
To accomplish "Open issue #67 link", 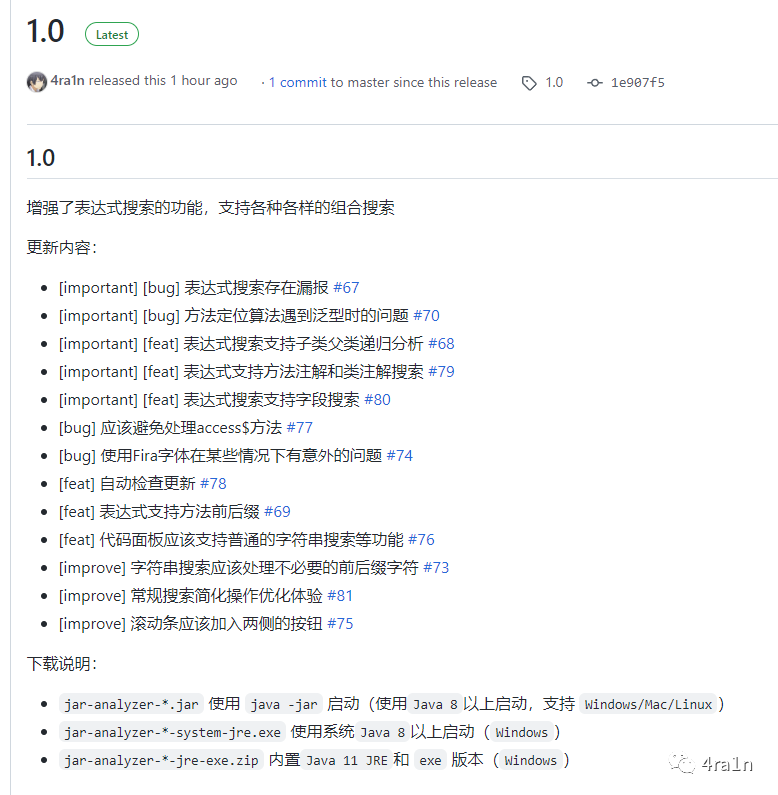I will click(x=346, y=287).
